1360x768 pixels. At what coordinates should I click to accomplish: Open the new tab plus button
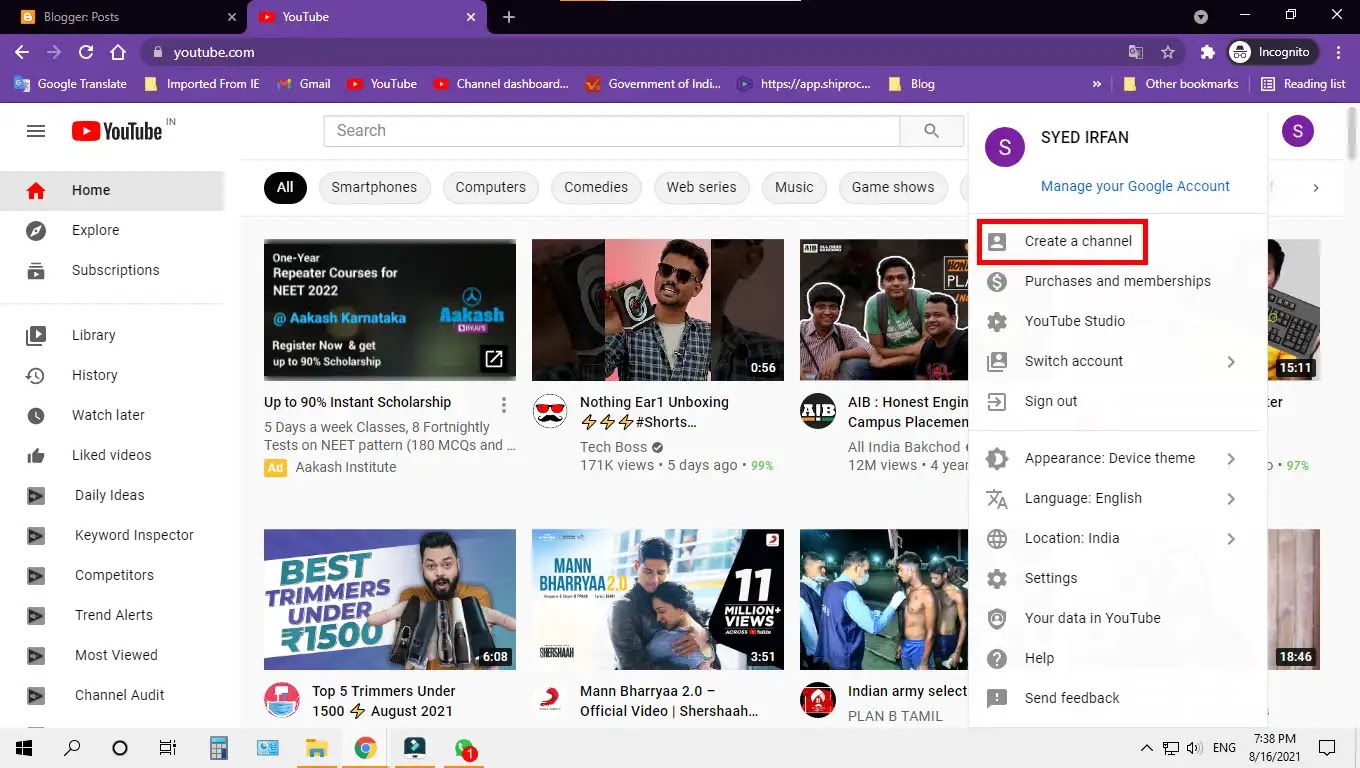(x=509, y=17)
